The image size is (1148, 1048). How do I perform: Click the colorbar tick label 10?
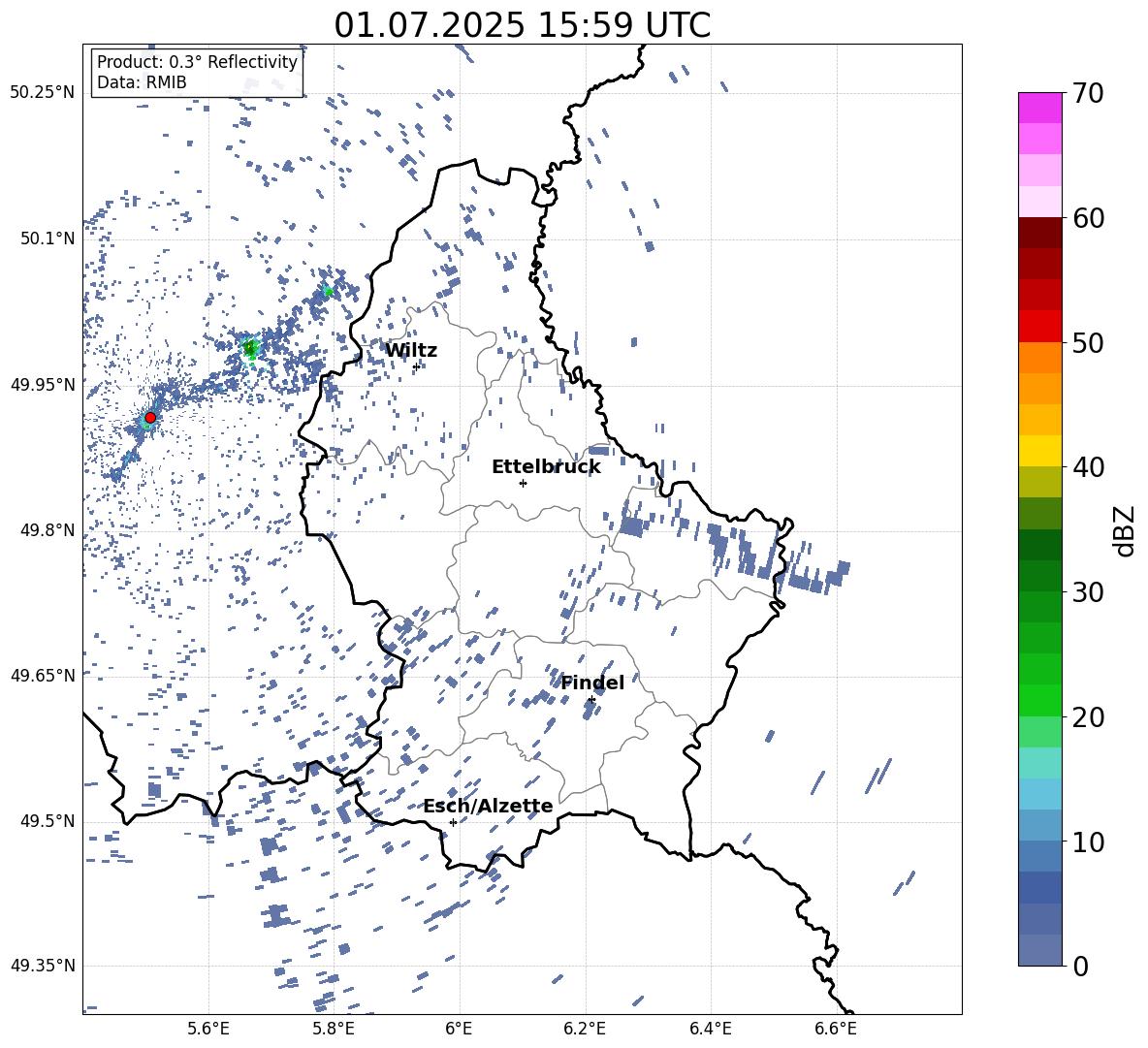point(1088,842)
